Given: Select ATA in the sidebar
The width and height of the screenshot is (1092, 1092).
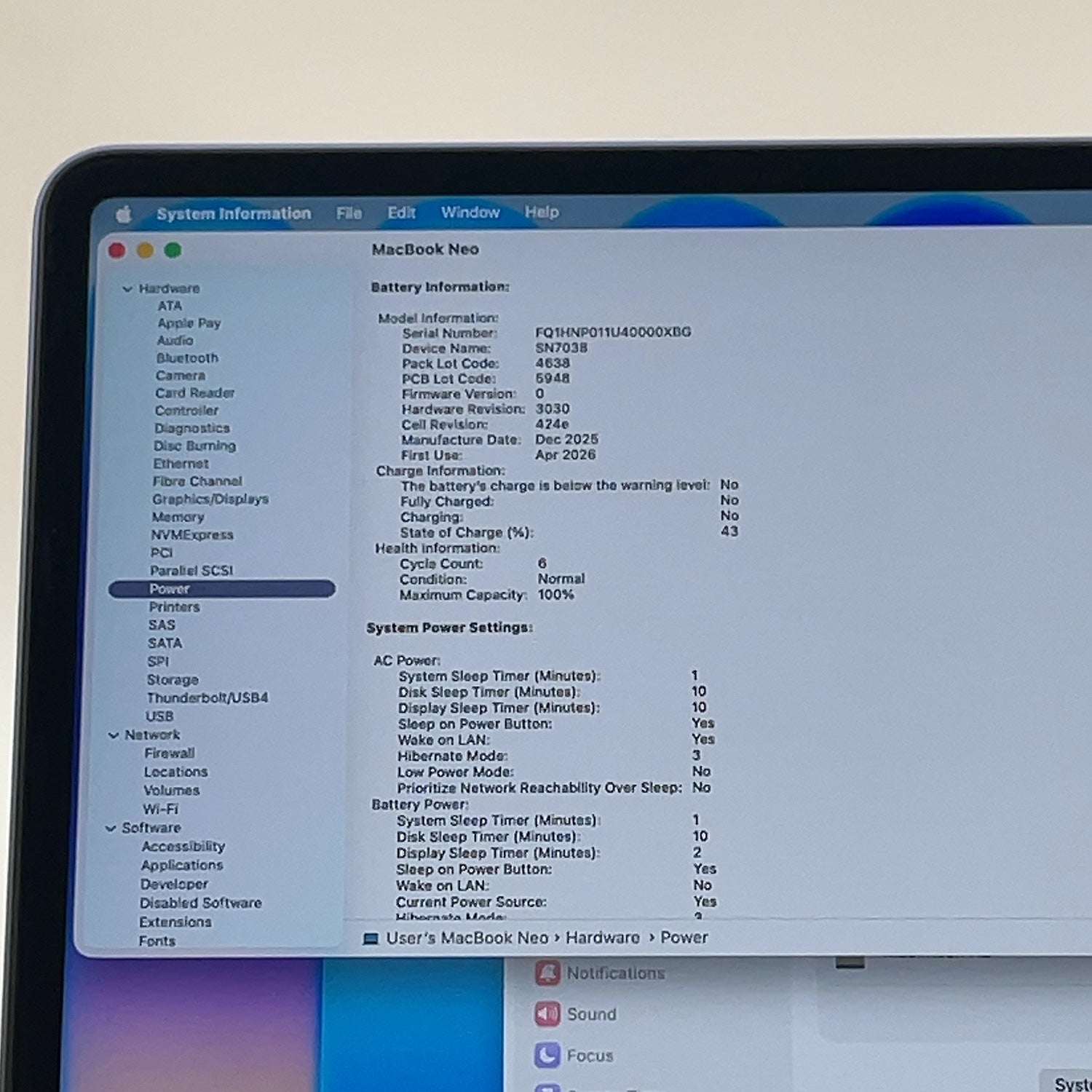Looking at the screenshot, I should [x=170, y=306].
